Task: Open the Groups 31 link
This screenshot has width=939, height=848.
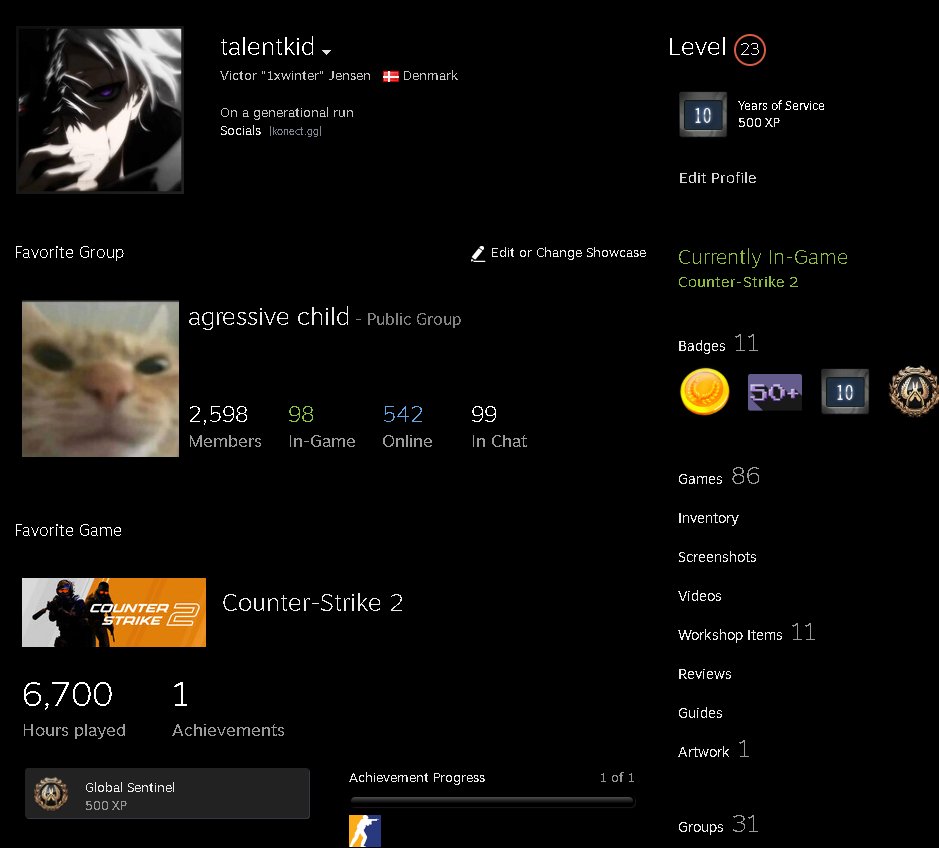Action: 718,825
